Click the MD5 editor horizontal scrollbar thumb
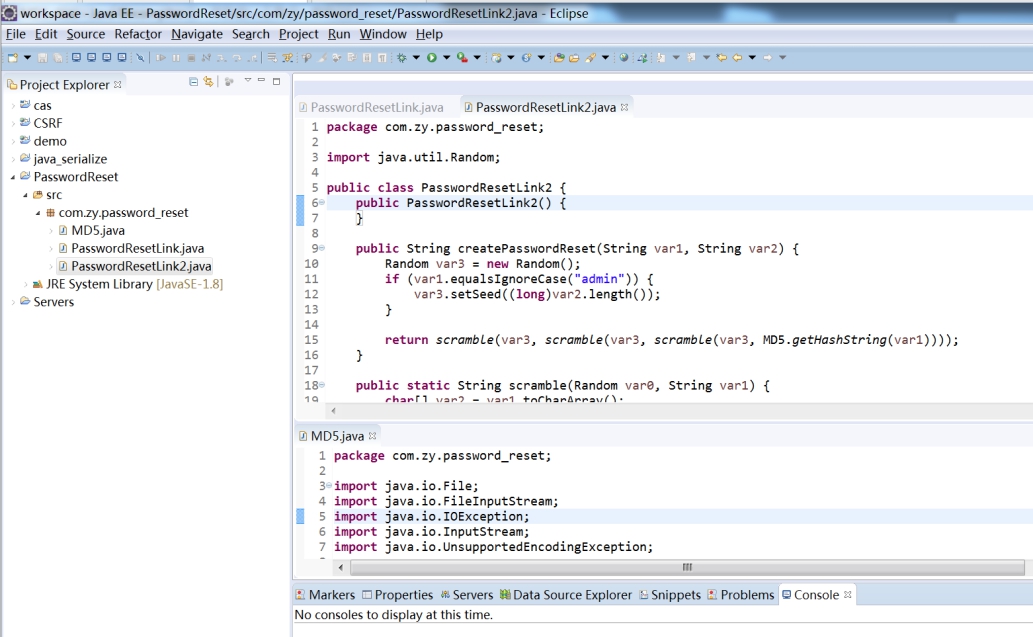The image size is (1033, 637). coord(687,567)
